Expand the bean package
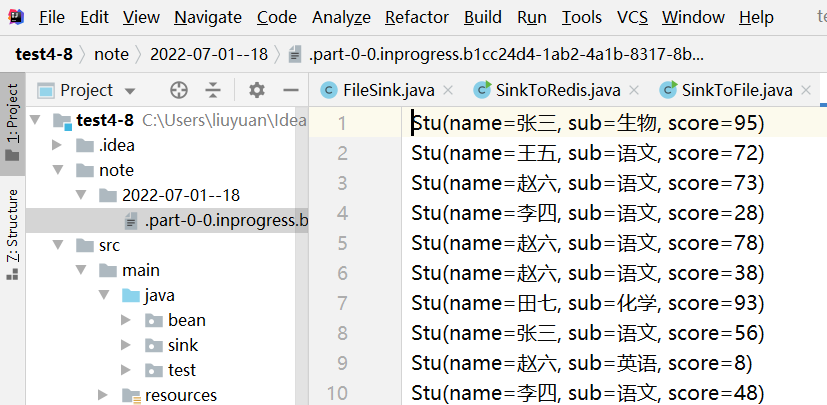This screenshot has height=405, width=827. tap(126, 320)
